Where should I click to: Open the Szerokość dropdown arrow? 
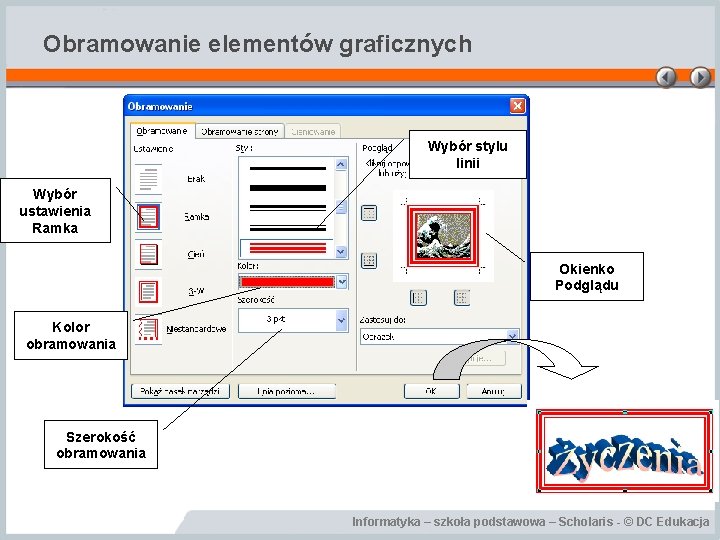341,320
